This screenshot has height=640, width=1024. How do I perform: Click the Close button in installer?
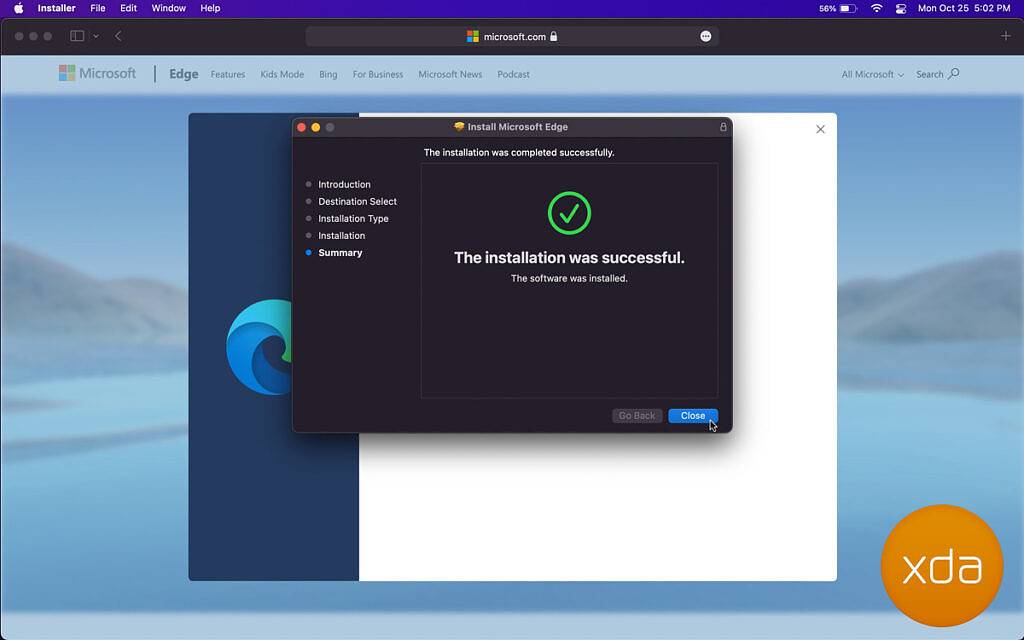click(x=693, y=416)
